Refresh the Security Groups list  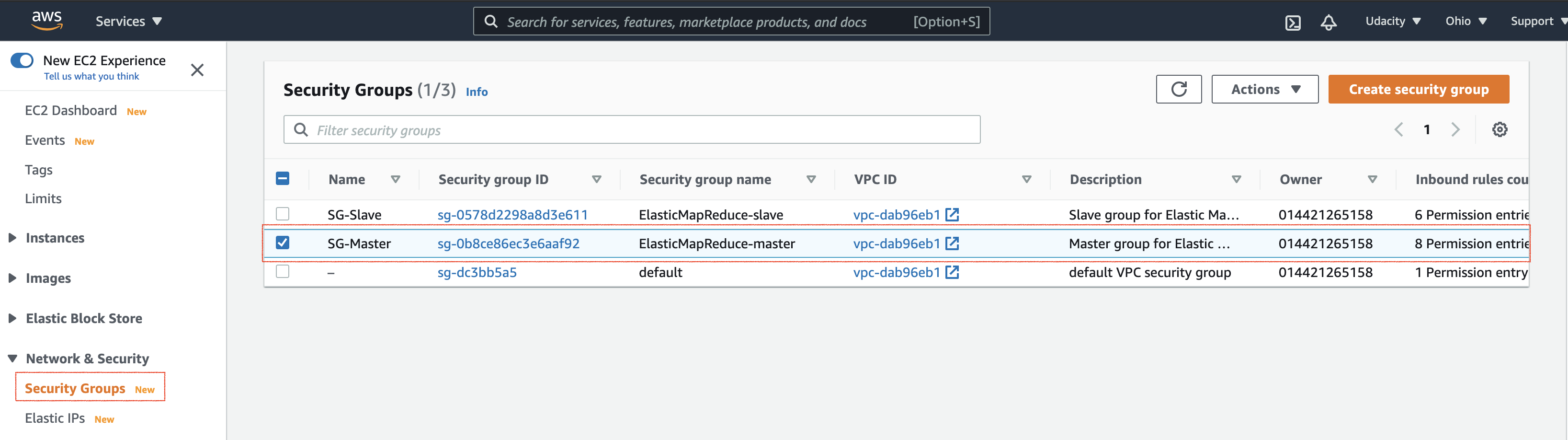point(1179,89)
